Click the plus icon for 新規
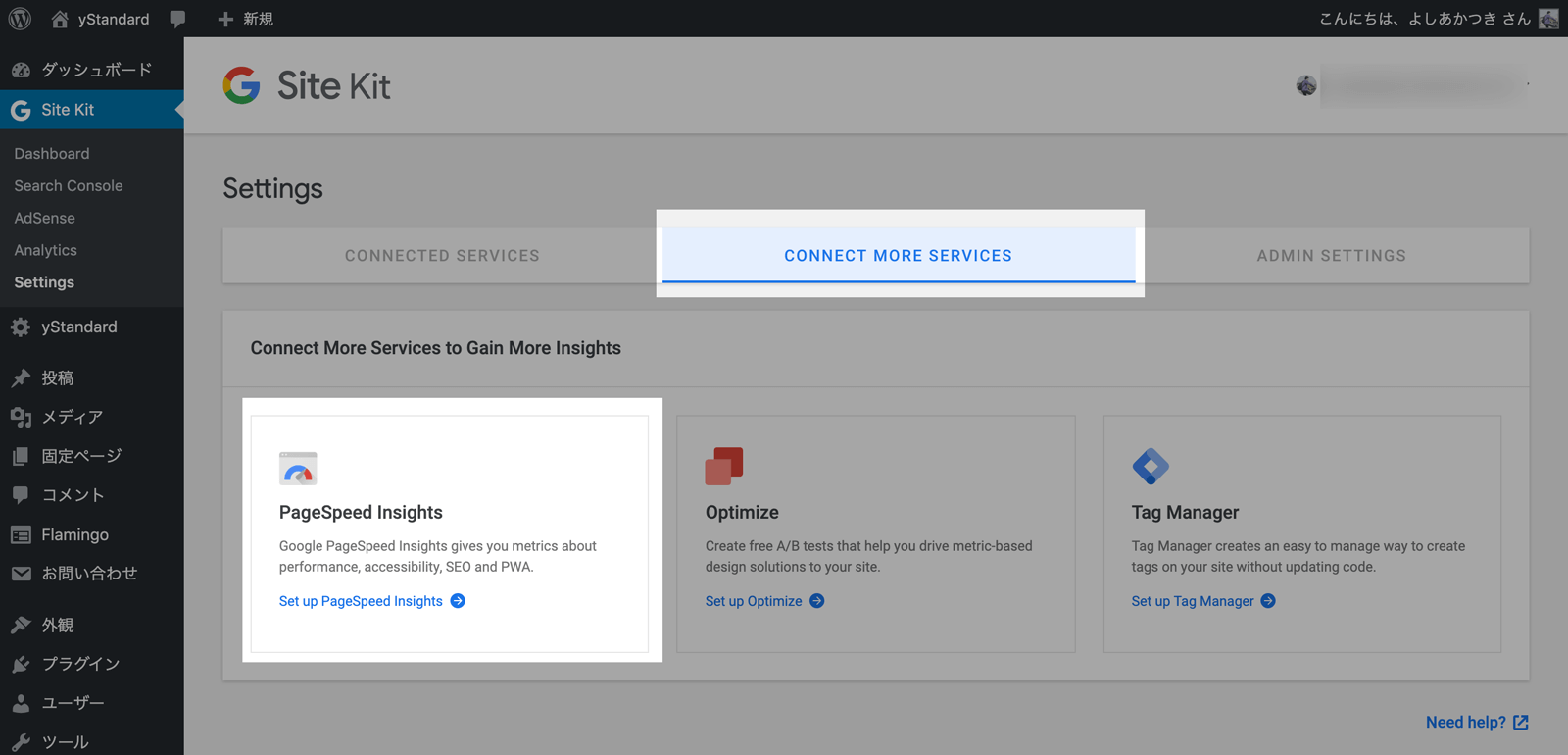This screenshot has width=1568, height=755. pyautogui.click(x=225, y=19)
